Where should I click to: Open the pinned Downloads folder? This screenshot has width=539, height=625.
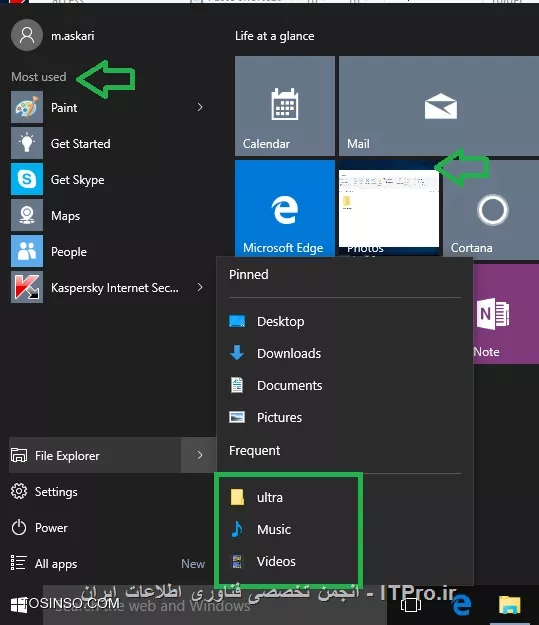pyautogui.click(x=345, y=353)
